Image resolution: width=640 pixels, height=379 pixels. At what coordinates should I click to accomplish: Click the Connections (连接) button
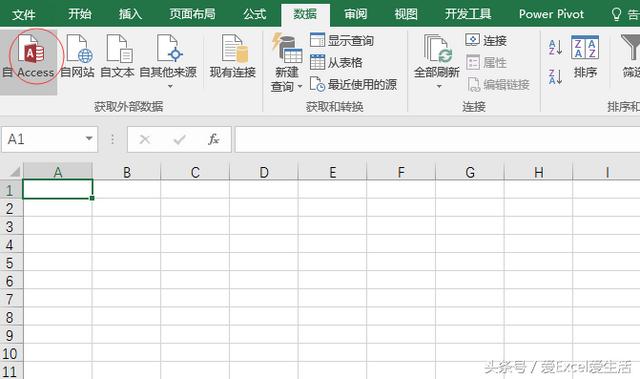click(486, 40)
